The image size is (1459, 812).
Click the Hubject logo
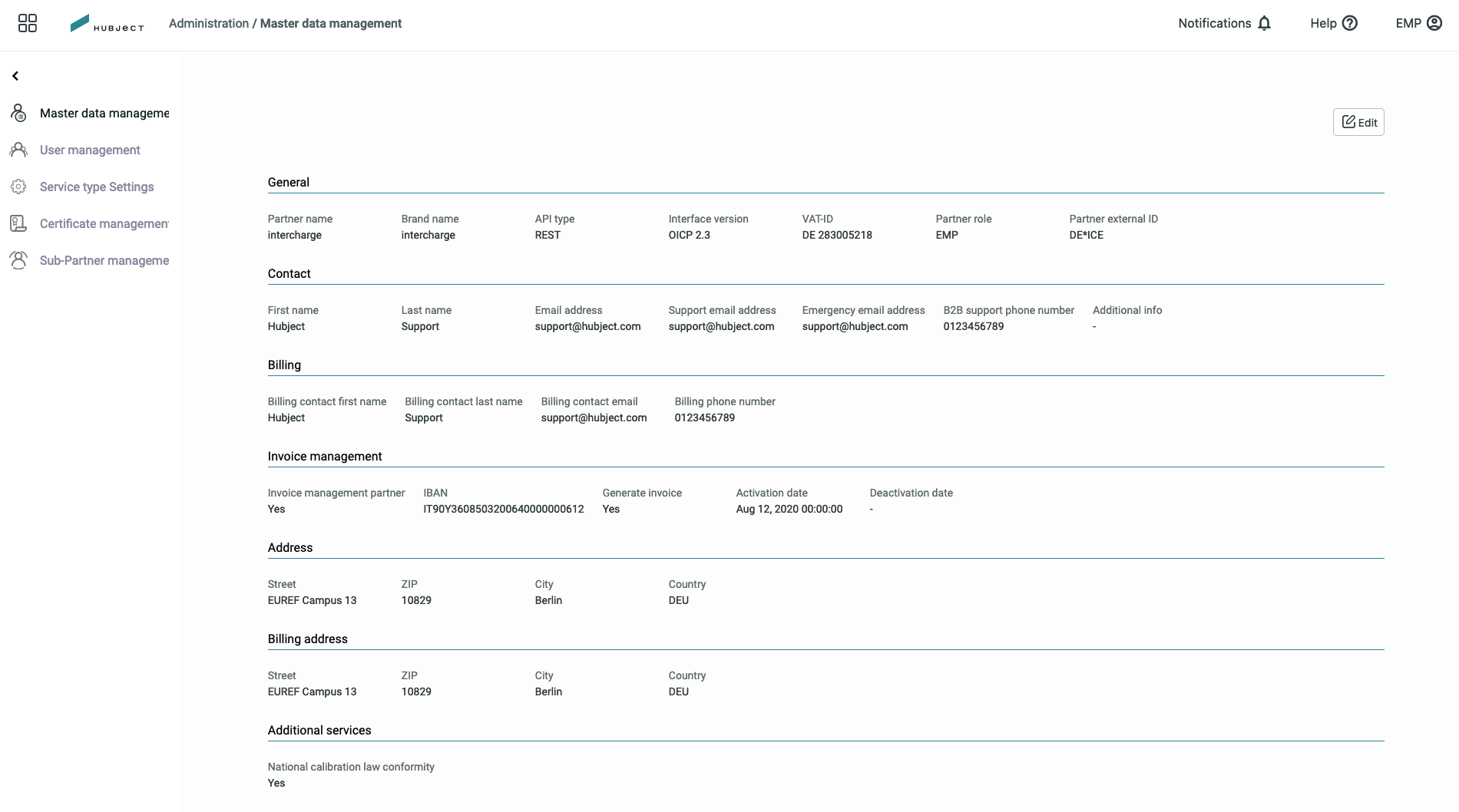[x=107, y=24]
